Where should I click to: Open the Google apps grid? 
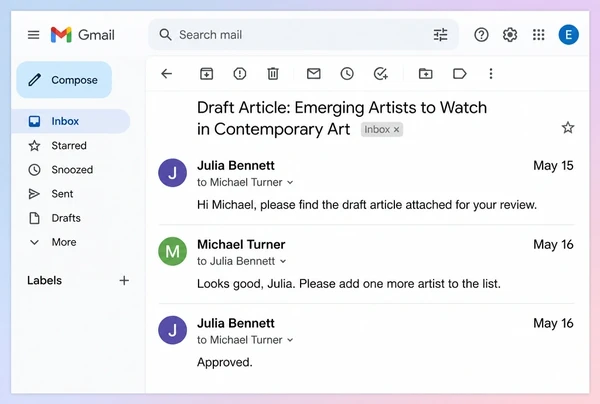tap(538, 35)
